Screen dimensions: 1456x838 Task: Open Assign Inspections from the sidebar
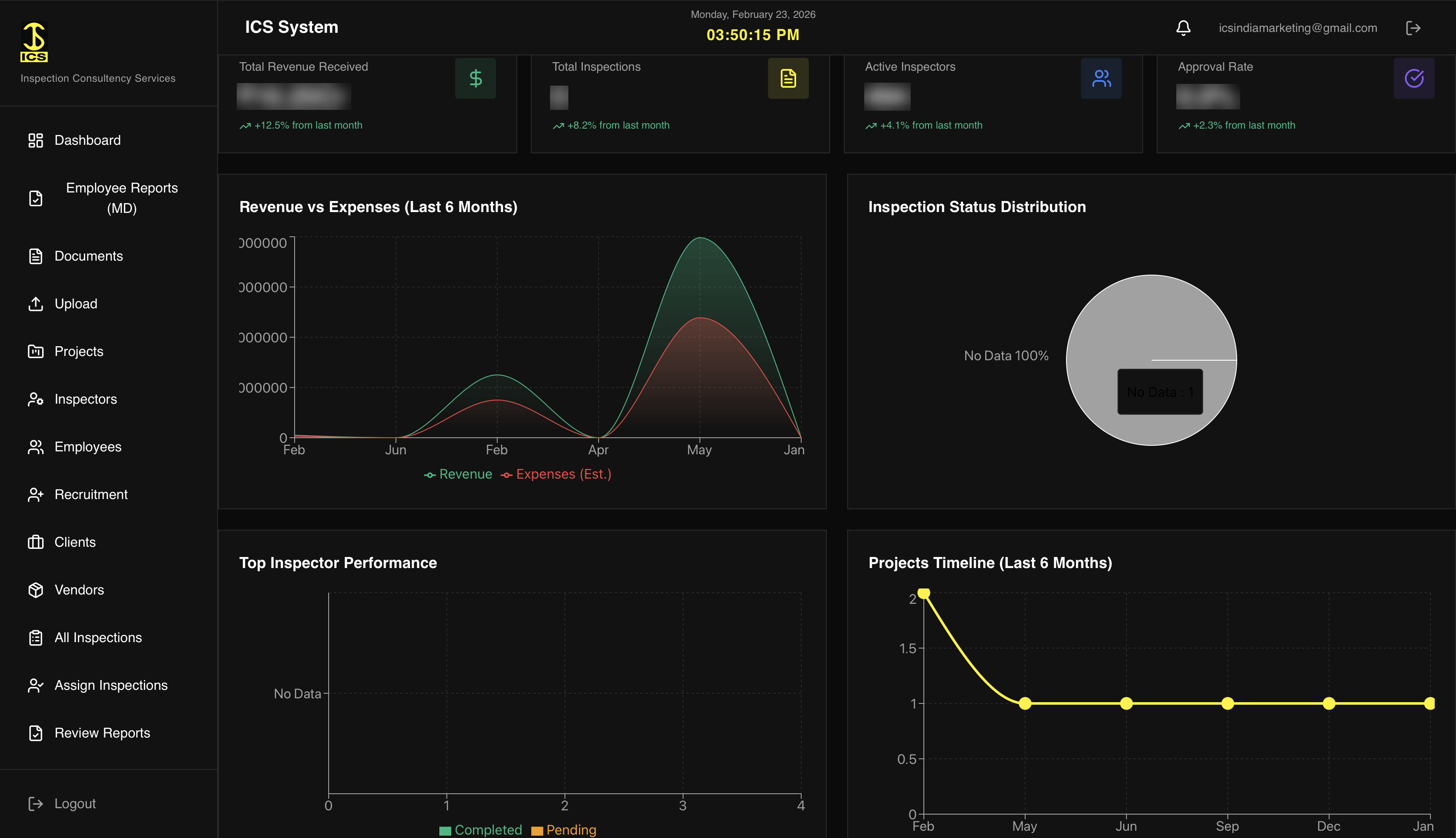pyautogui.click(x=110, y=685)
